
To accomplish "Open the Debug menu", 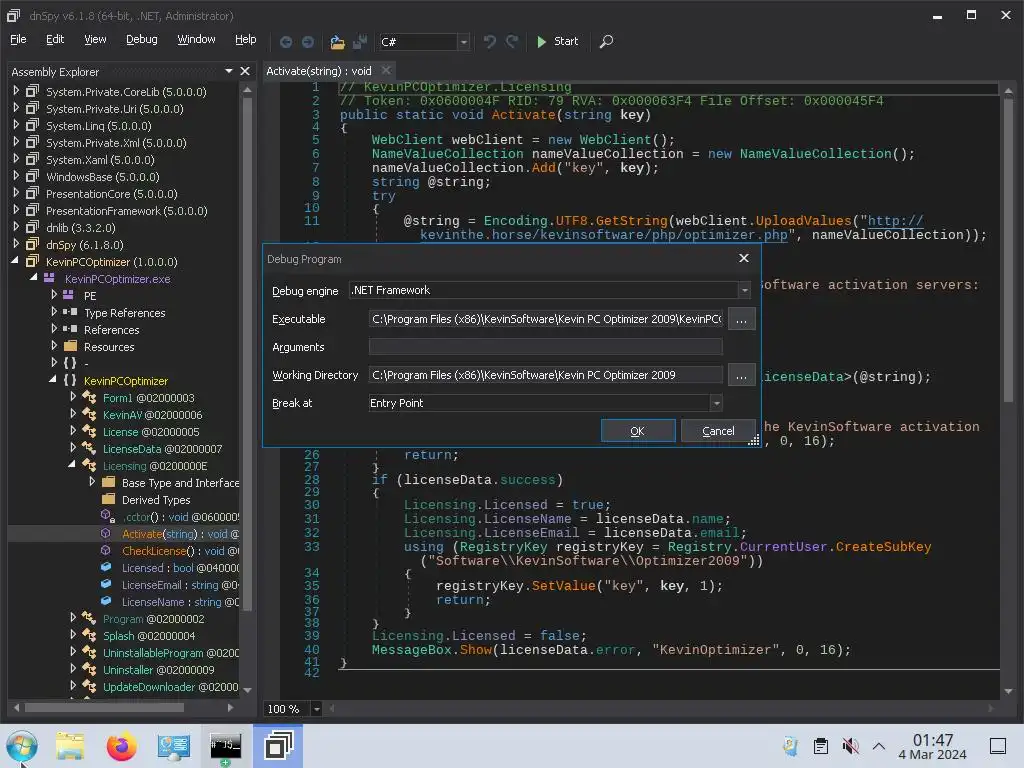I will [x=142, y=39].
